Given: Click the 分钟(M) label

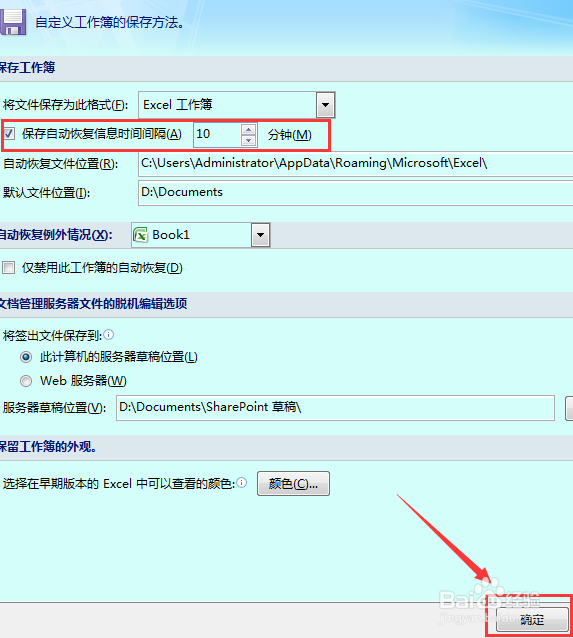Looking at the screenshot, I should click(289, 135).
